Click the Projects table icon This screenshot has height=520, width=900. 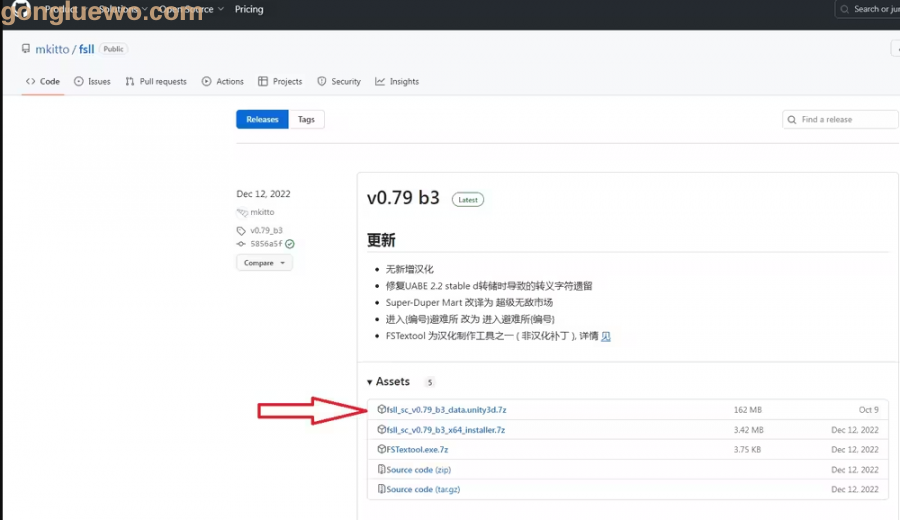pyautogui.click(x=263, y=82)
